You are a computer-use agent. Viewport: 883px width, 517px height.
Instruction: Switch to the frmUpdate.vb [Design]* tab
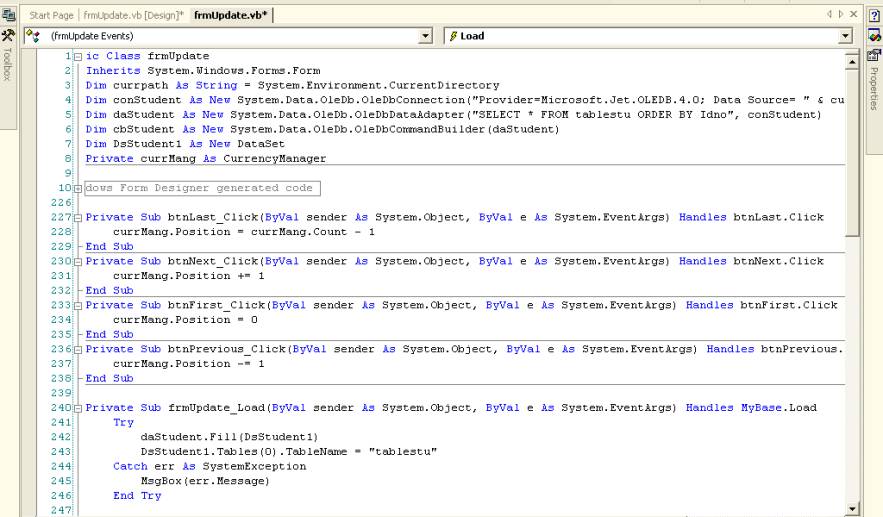coord(133,15)
